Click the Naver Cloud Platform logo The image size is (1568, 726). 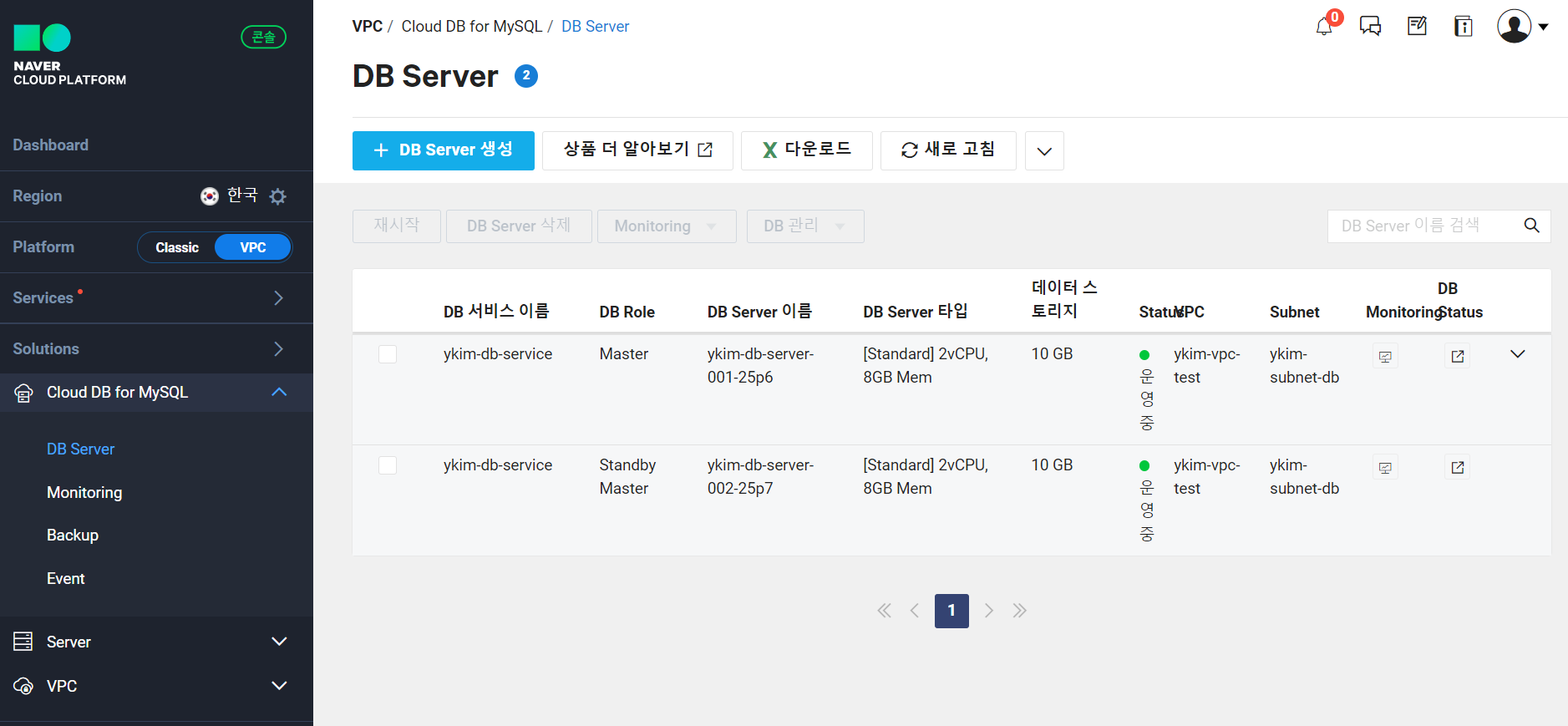click(x=70, y=55)
